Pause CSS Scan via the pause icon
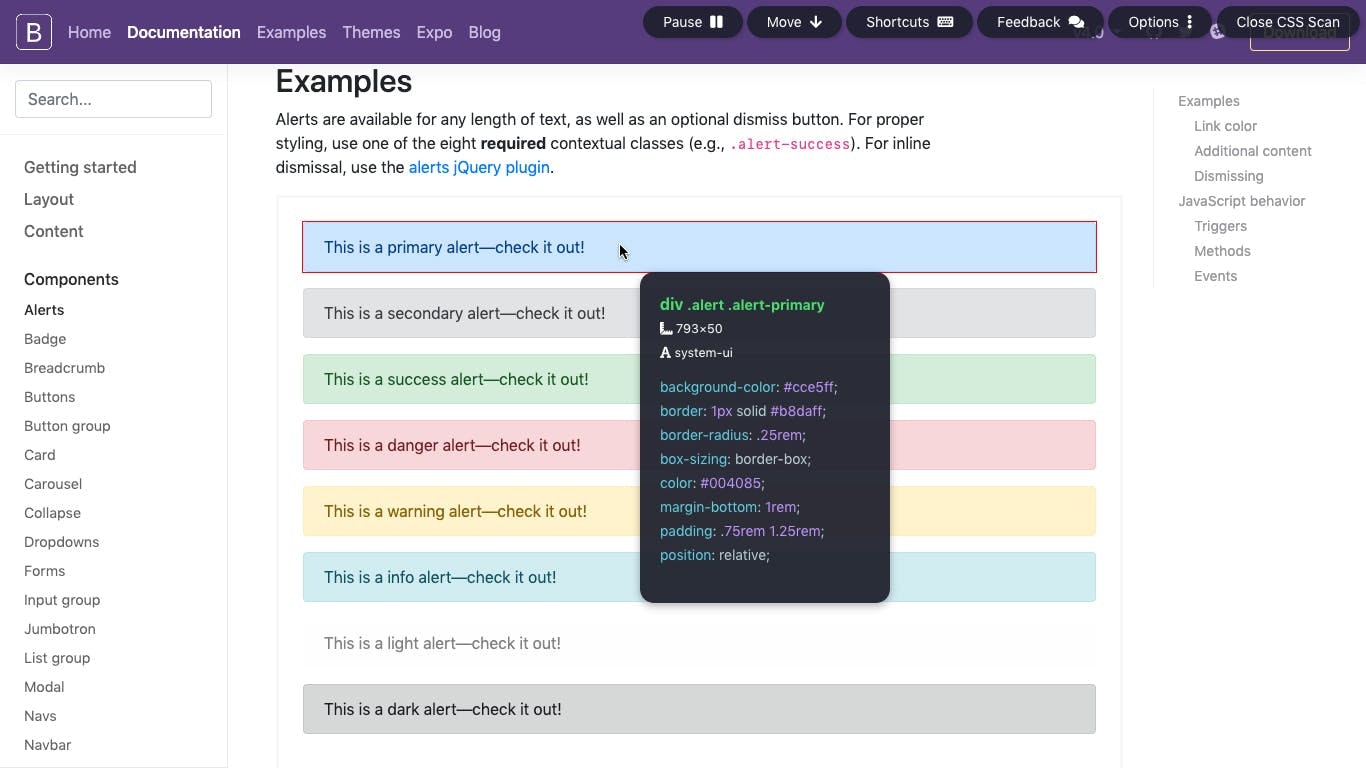 [716, 22]
